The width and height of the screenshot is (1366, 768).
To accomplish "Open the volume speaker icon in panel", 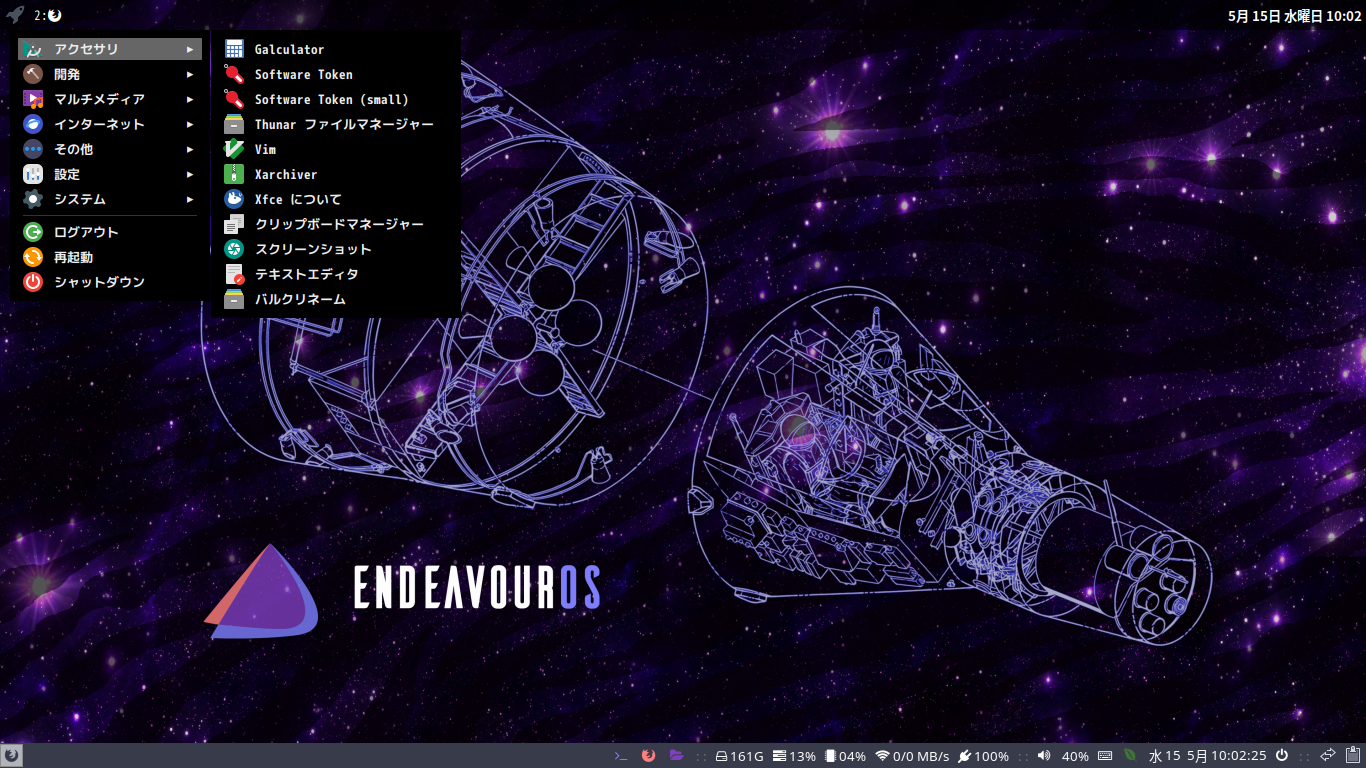I will click(x=1044, y=756).
